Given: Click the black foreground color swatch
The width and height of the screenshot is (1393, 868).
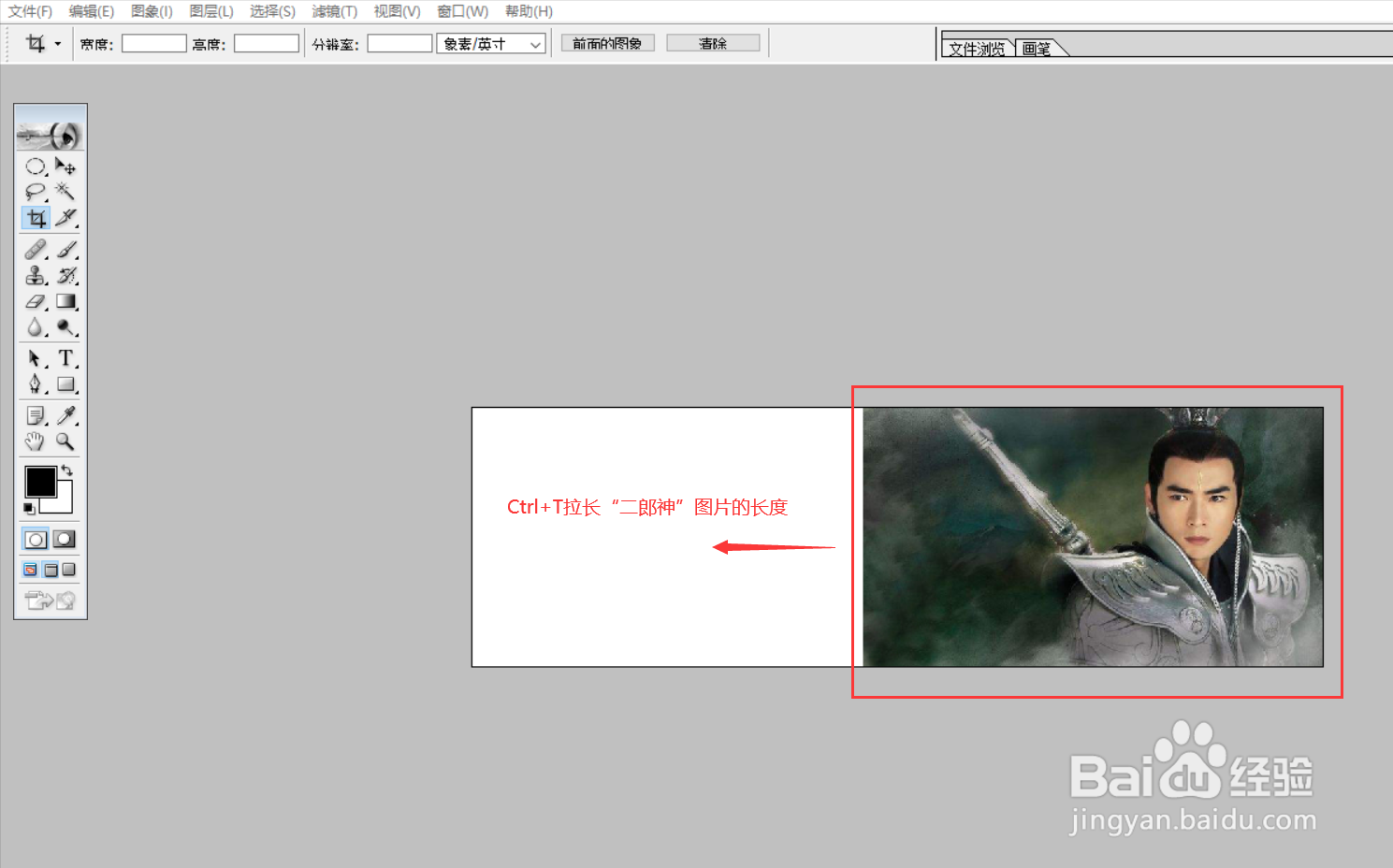Looking at the screenshot, I should click(x=40, y=482).
